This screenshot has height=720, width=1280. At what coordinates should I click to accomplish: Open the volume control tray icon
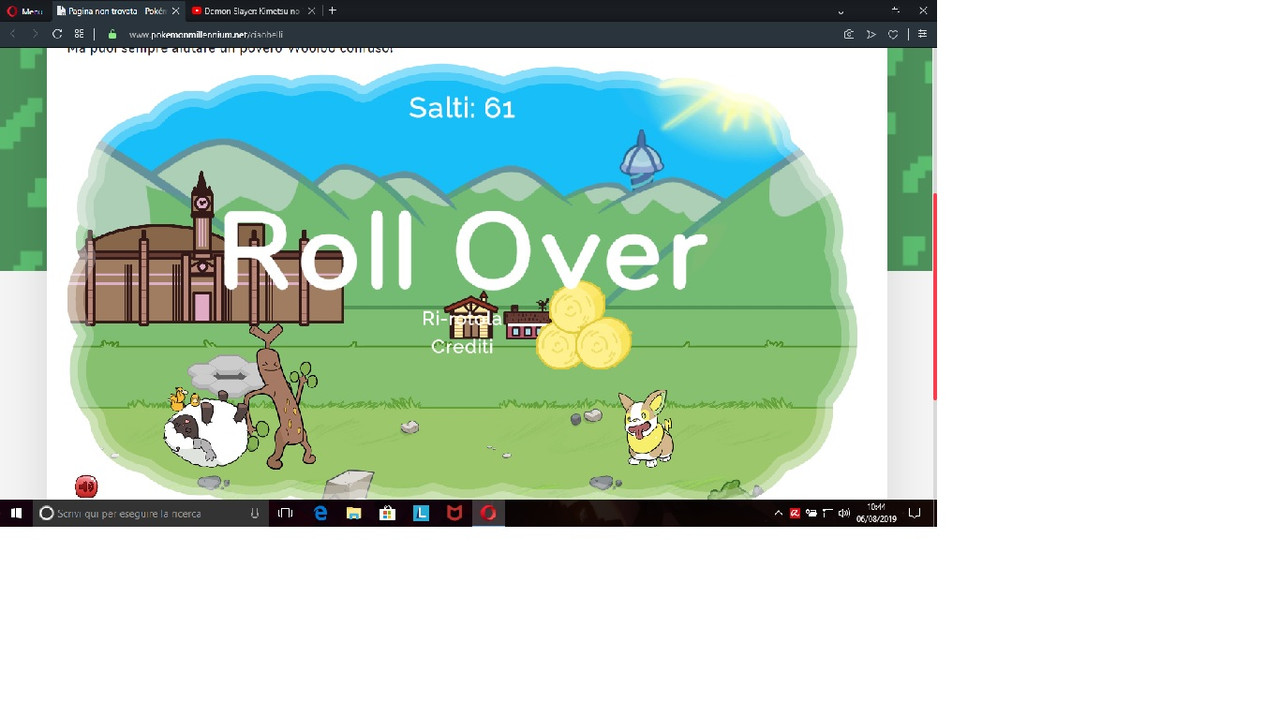tap(844, 513)
